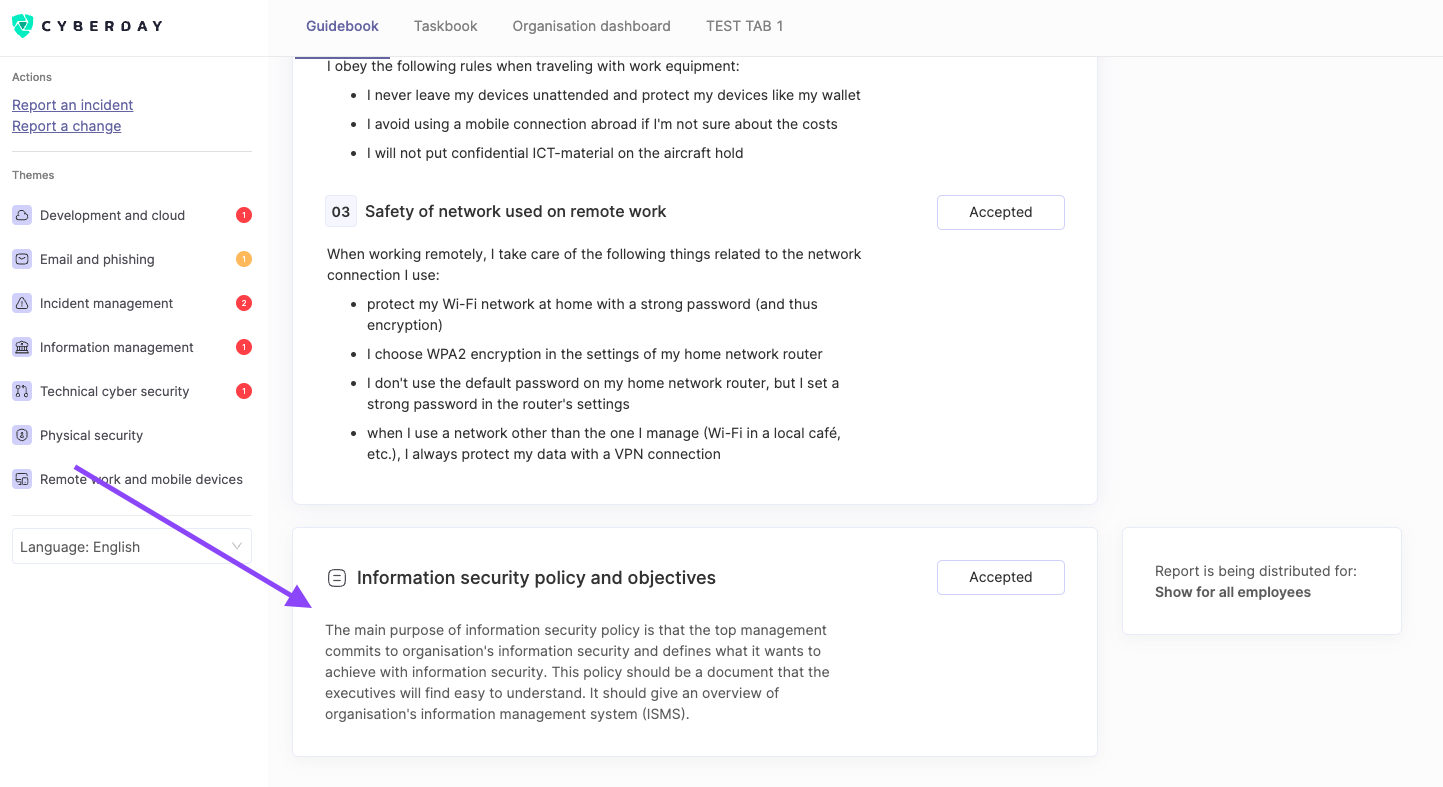Click the Physical security icon
This screenshot has height=787, width=1443.
pos(22,435)
